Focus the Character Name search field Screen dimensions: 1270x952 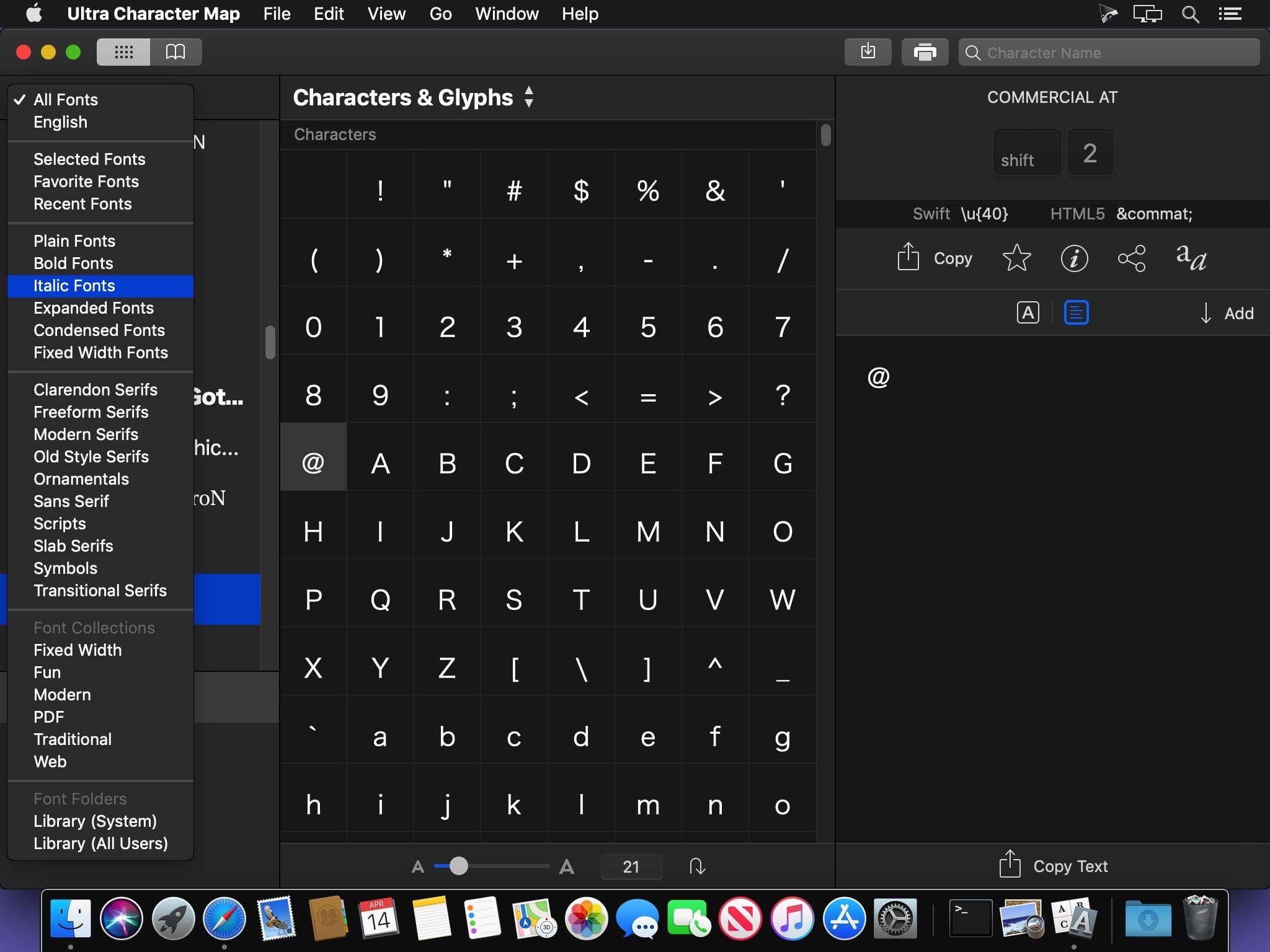click(x=1109, y=53)
